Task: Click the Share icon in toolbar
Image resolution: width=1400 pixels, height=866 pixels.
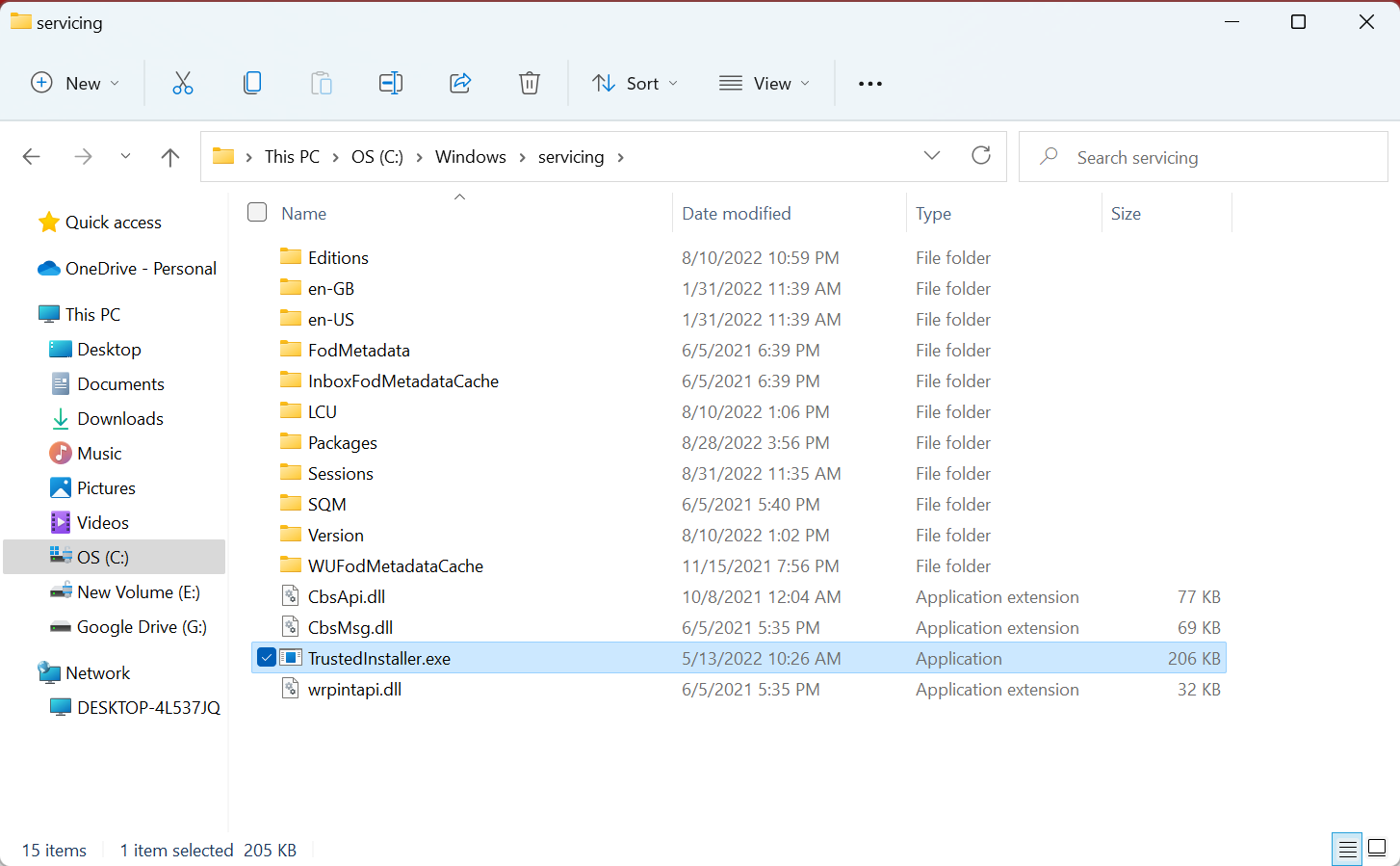Action: [460, 83]
